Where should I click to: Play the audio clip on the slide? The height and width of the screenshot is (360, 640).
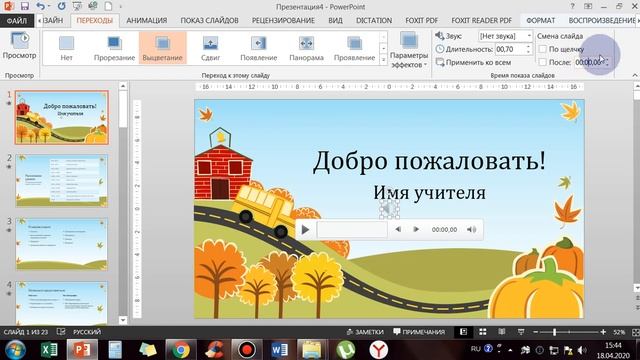[305, 229]
